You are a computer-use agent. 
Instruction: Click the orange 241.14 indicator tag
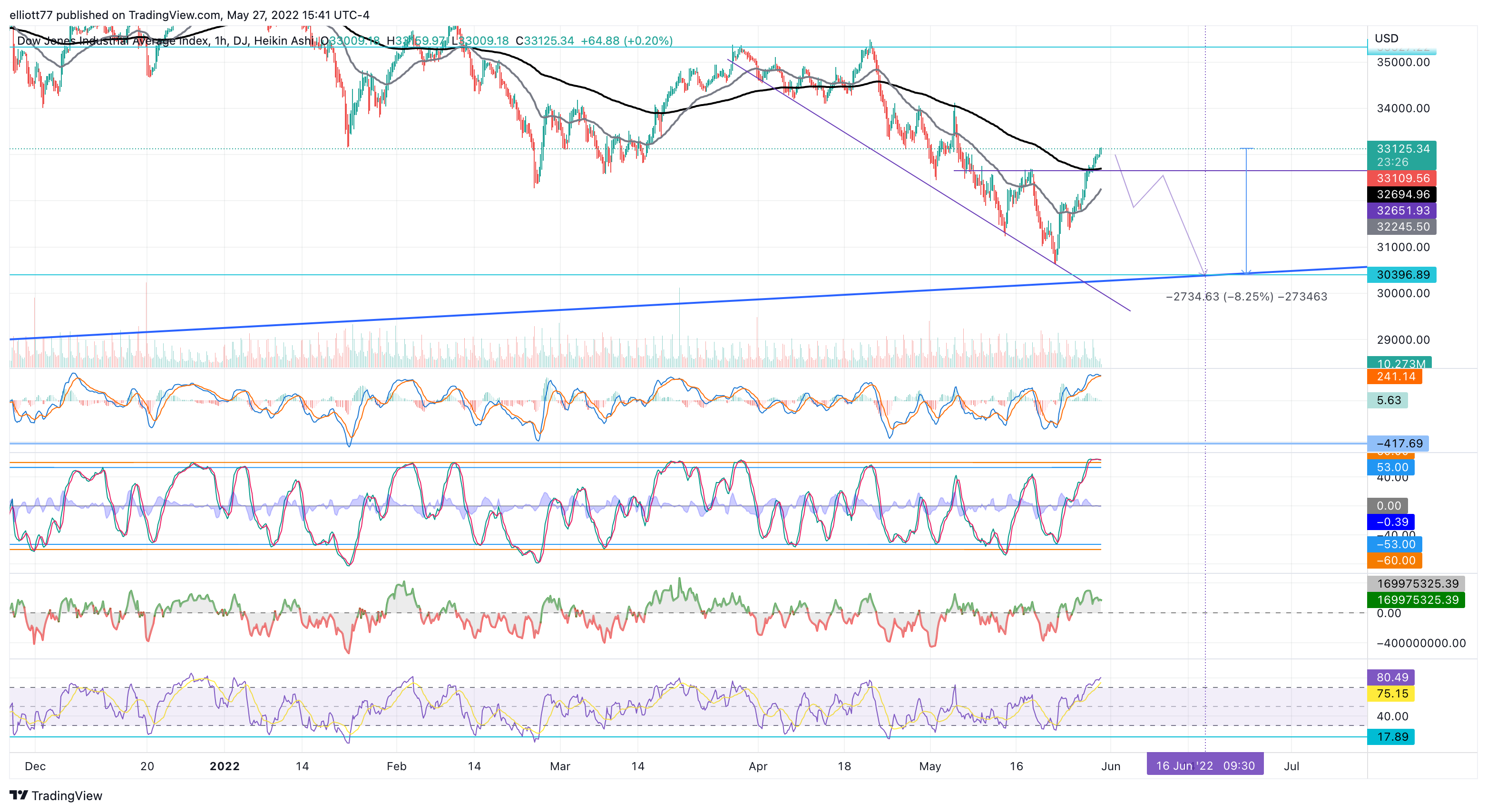tap(1395, 377)
